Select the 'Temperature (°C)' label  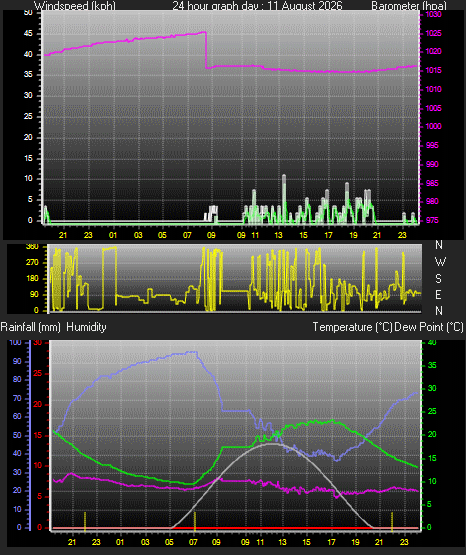point(352,327)
